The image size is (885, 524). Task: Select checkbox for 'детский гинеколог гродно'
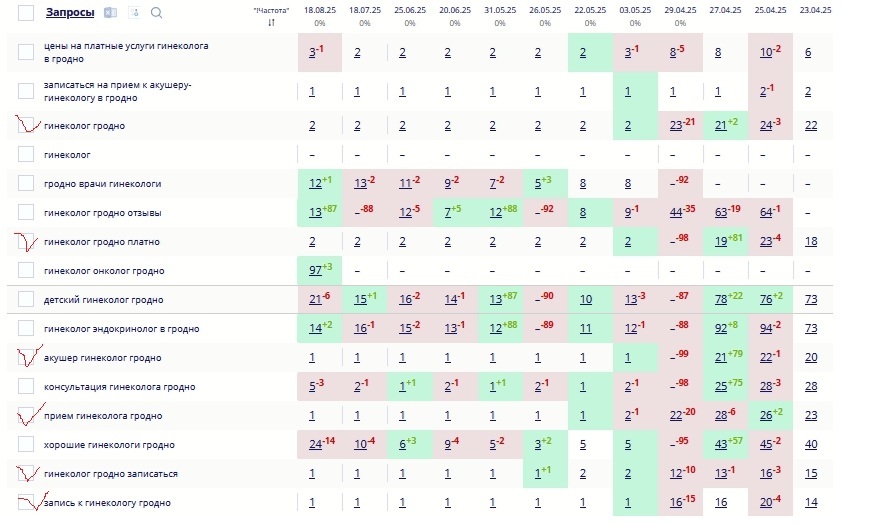click(x=26, y=300)
